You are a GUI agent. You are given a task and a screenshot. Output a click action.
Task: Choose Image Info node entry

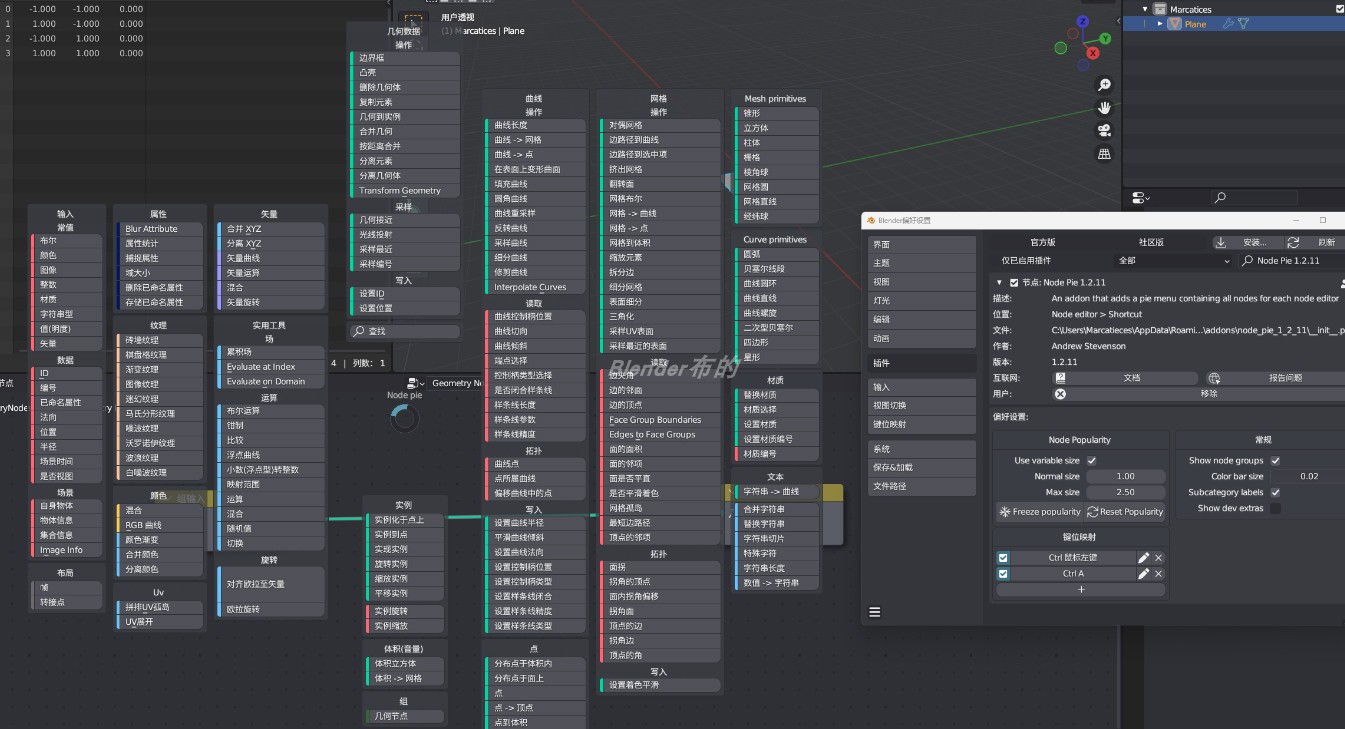click(x=66, y=550)
